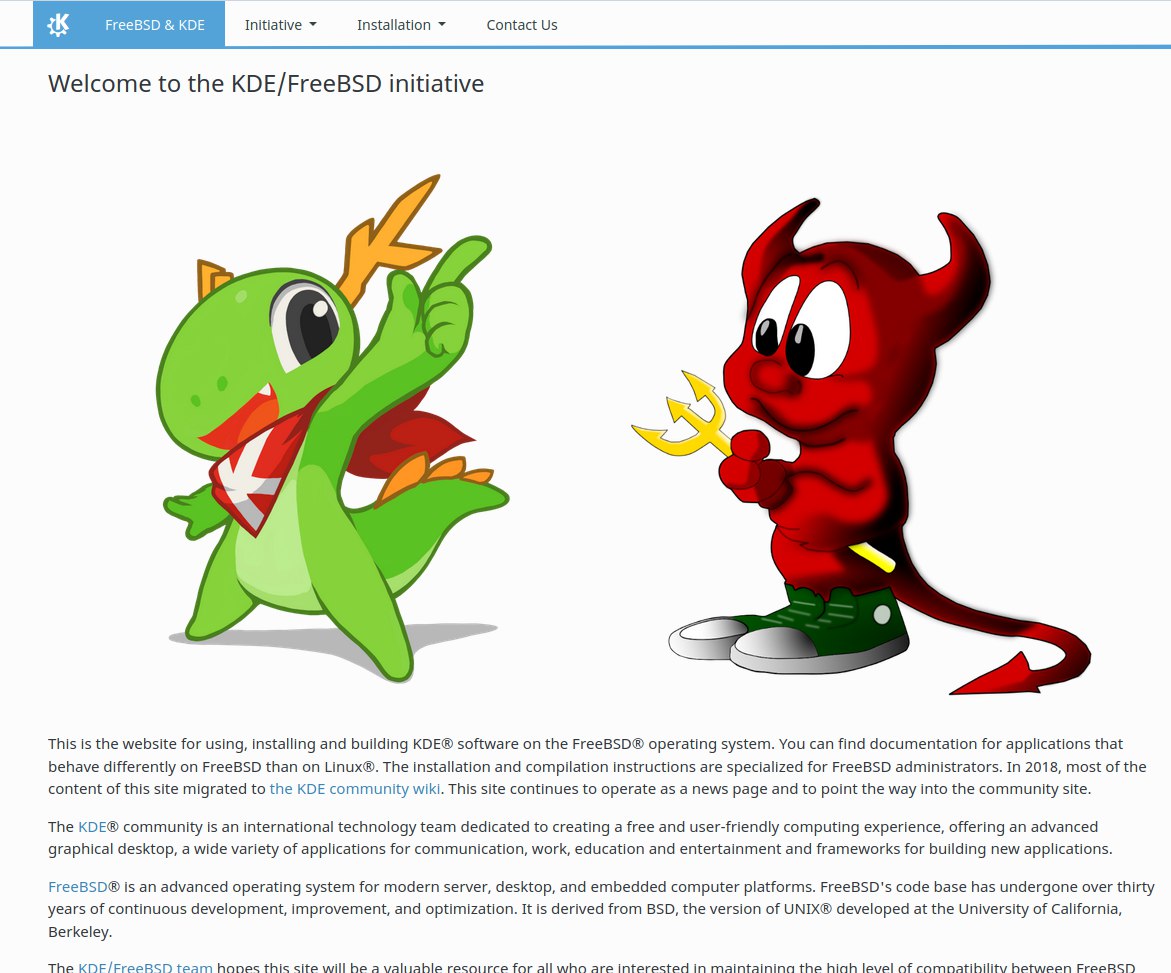Click Konqi's large dark eye

click(307, 326)
